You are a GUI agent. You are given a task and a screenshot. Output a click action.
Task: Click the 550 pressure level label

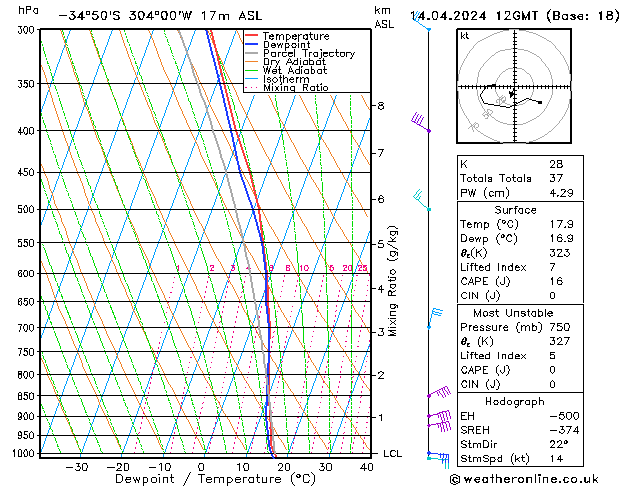pyautogui.click(x=28, y=243)
